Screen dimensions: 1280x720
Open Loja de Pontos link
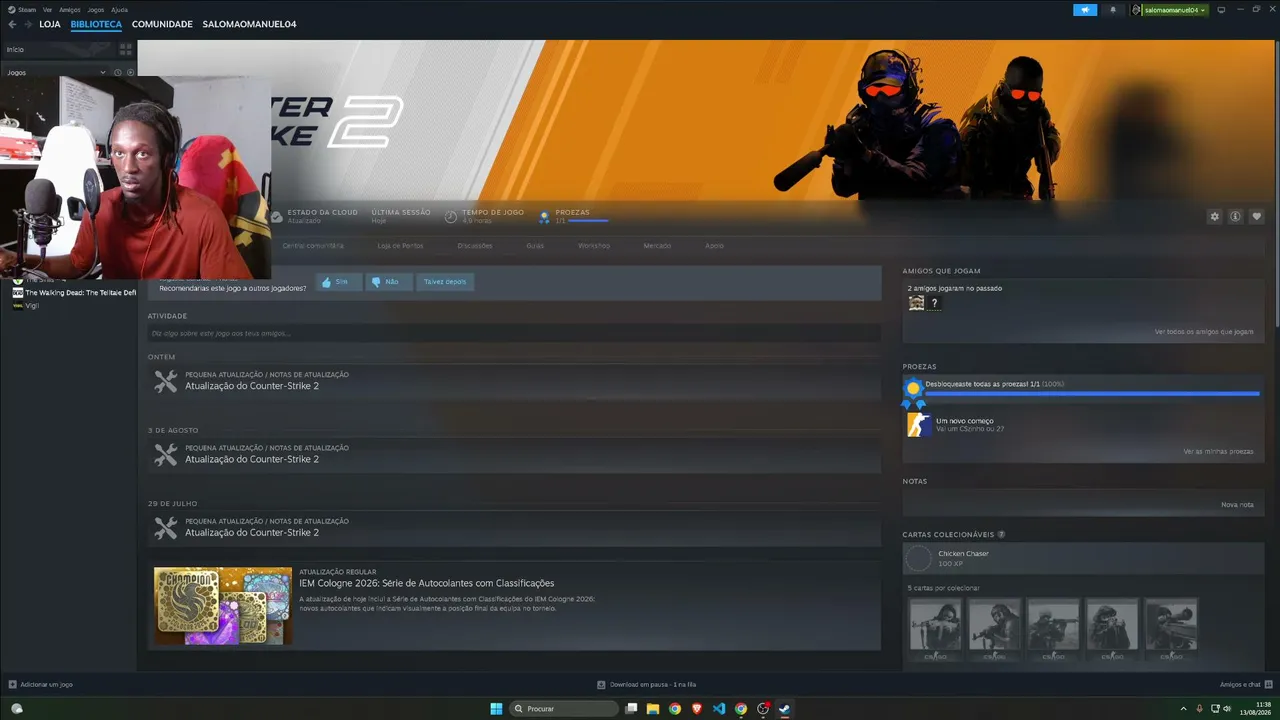[400, 245]
